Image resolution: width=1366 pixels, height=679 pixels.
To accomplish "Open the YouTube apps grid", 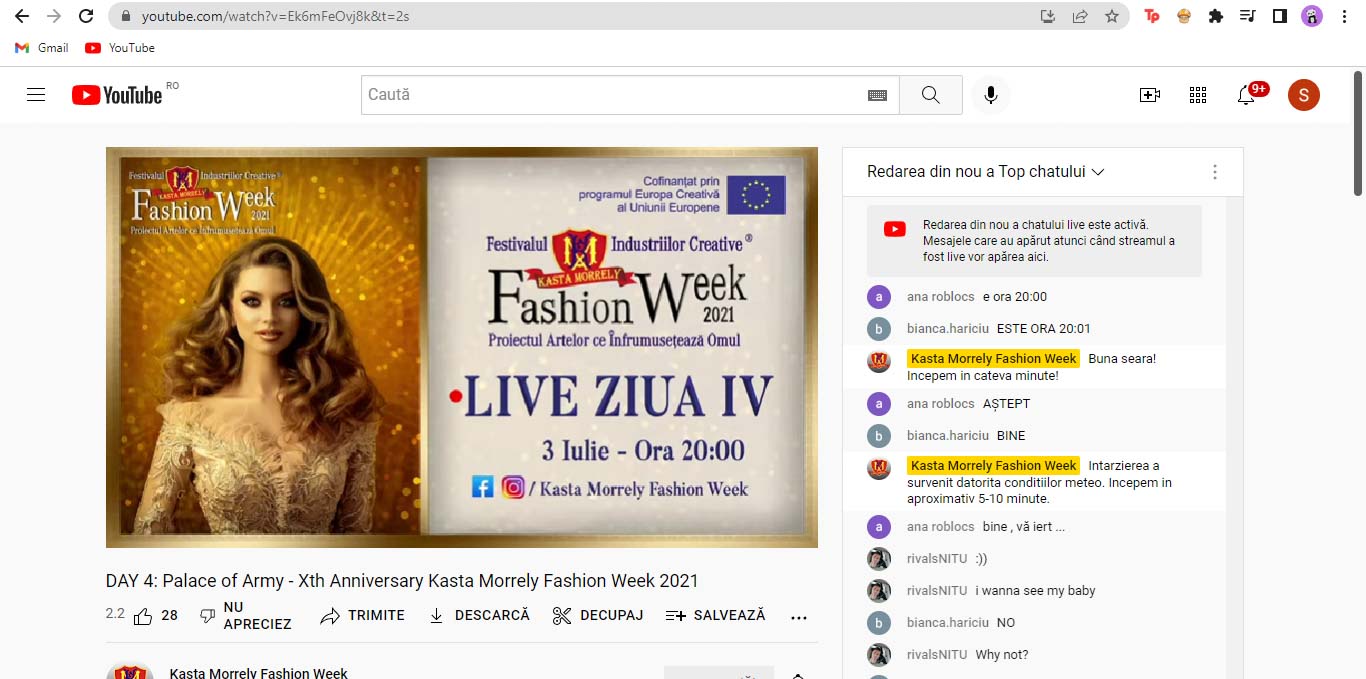I will click(x=1198, y=95).
